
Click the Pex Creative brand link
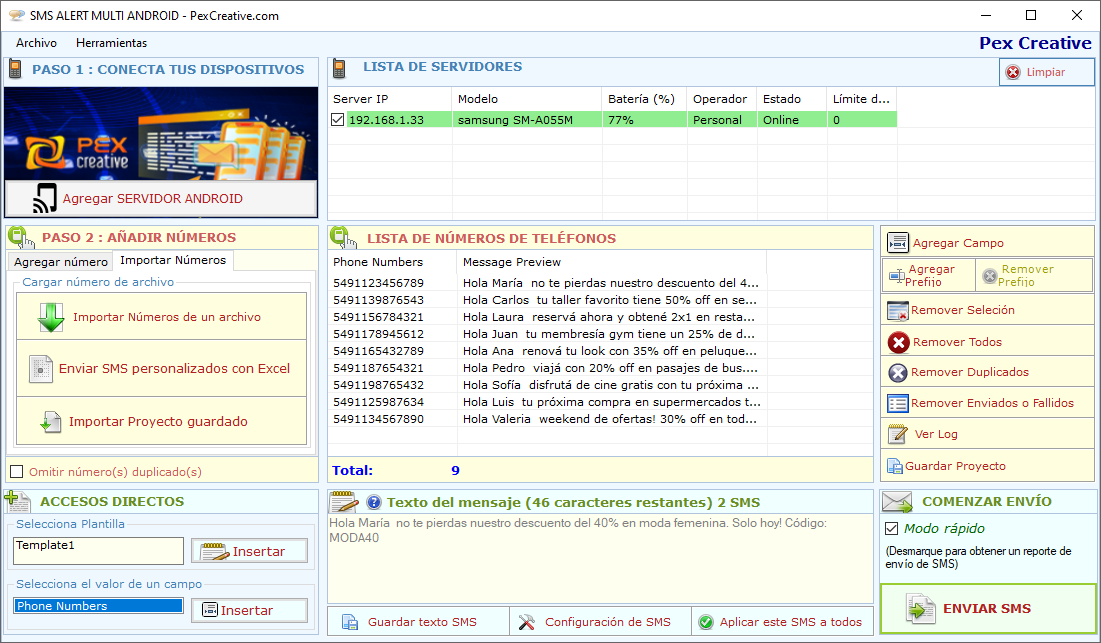pyautogui.click(x=1035, y=43)
